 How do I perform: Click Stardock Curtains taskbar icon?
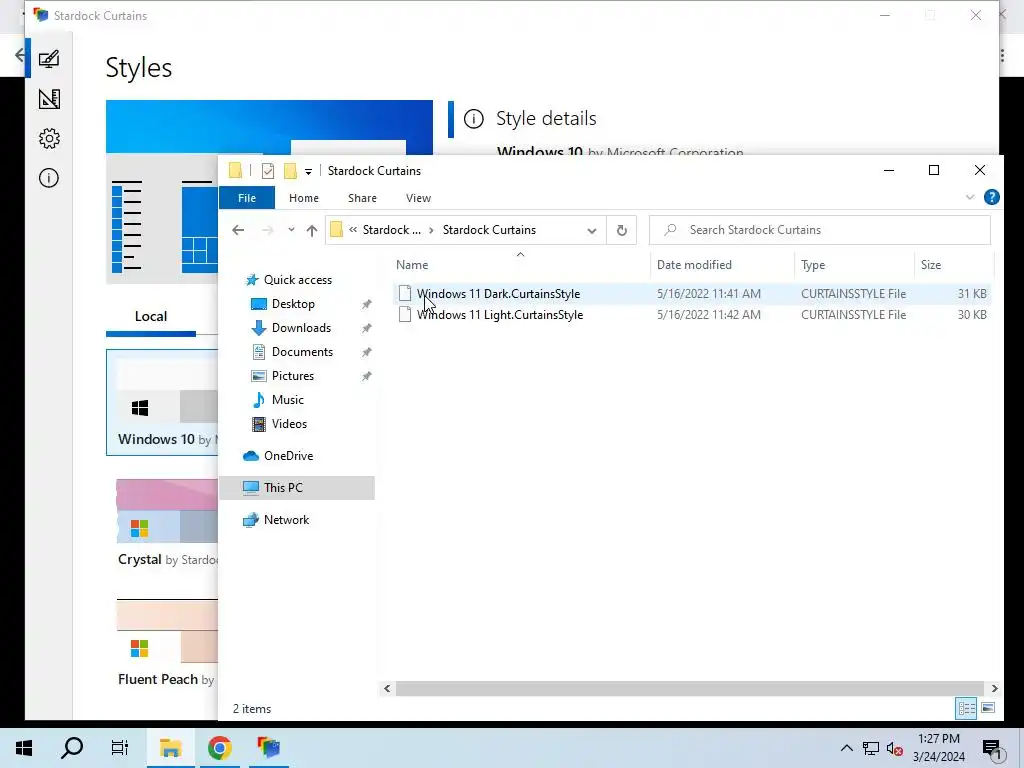pyautogui.click(x=268, y=748)
